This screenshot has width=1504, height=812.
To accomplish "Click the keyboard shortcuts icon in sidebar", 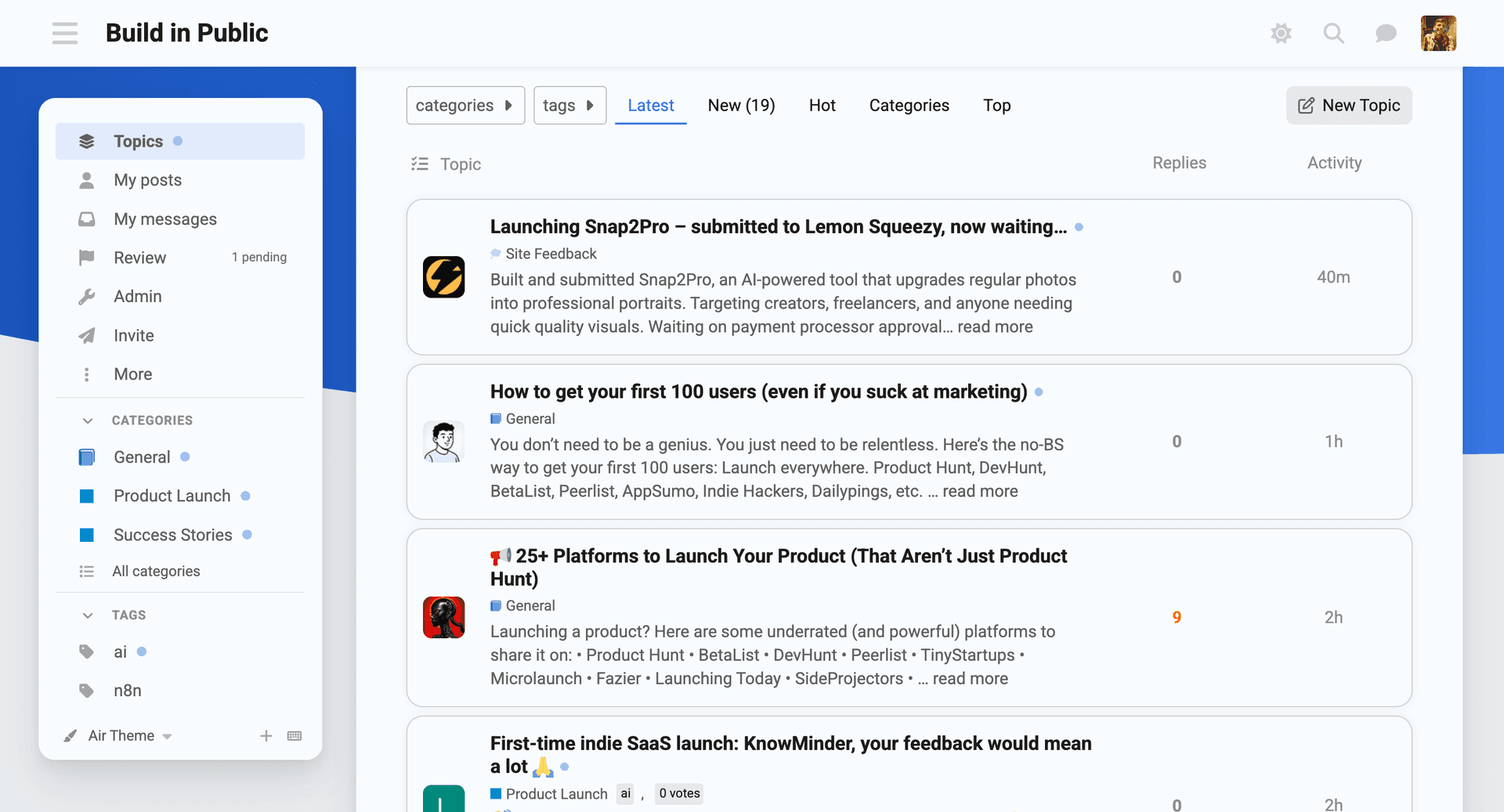I will pos(295,736).
